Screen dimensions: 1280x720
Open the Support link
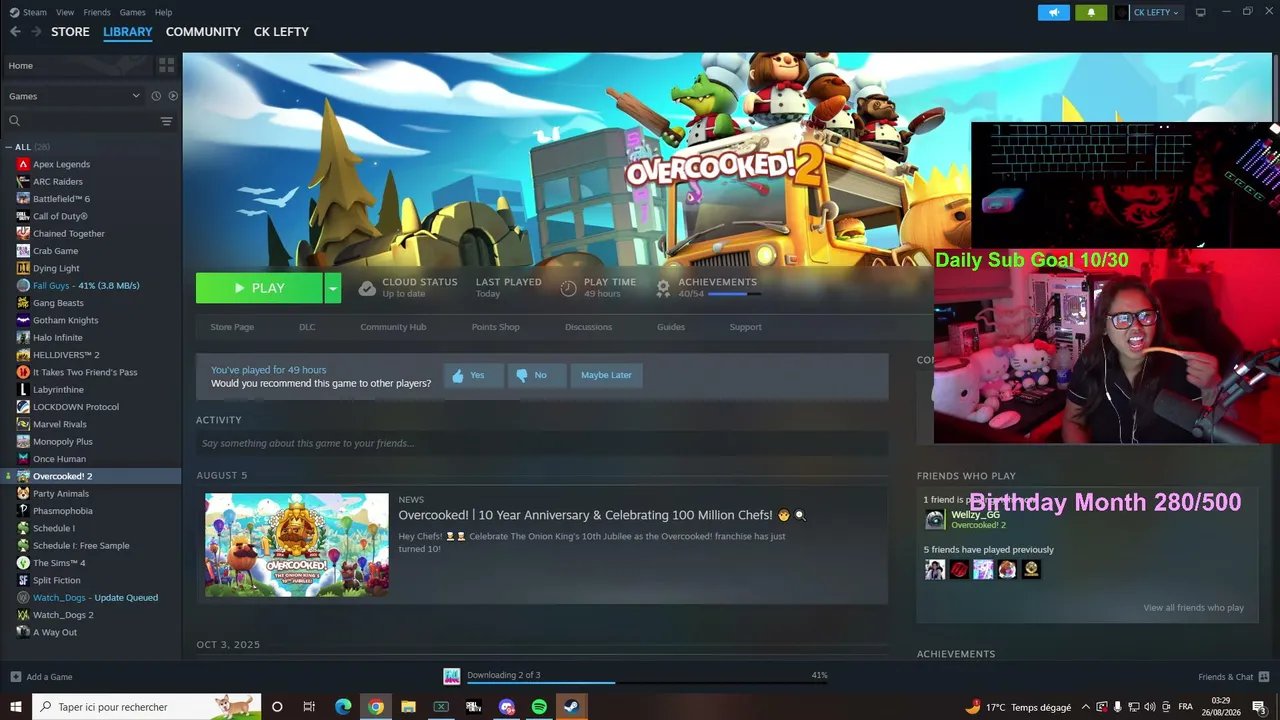pyautogui.click(x=745, y=327)
